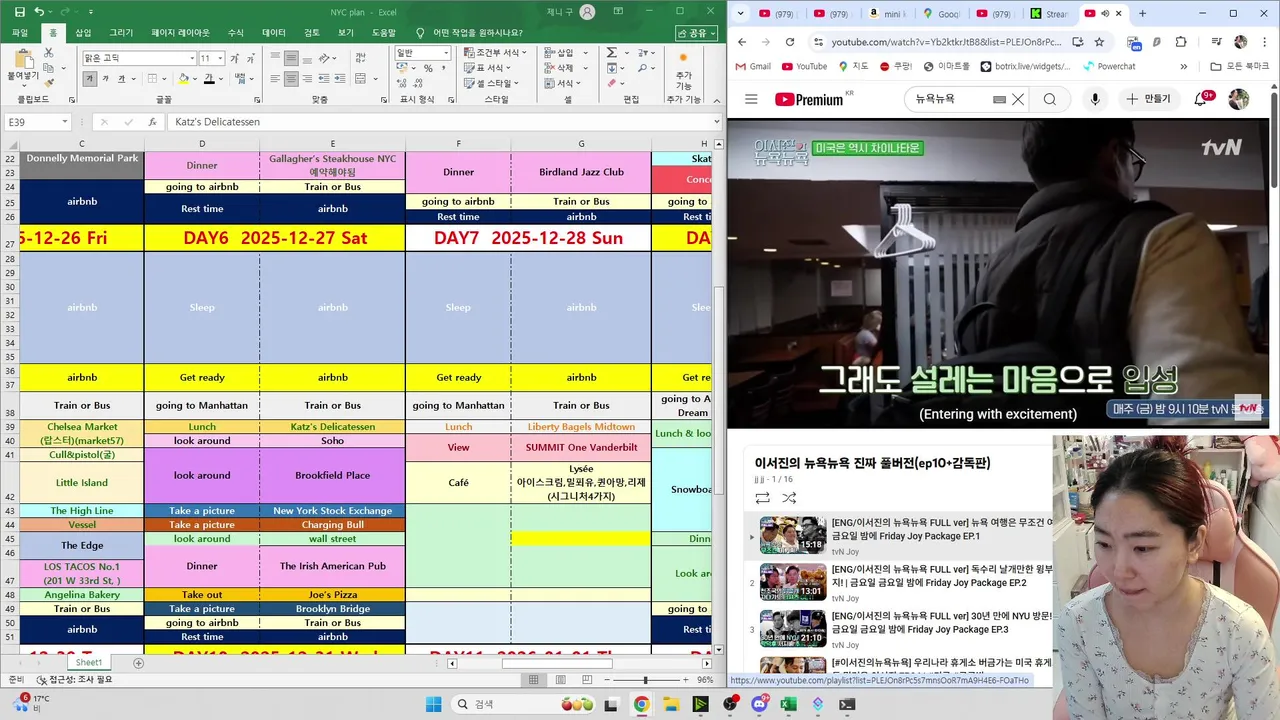1280x720 pixels.
Task: Toggle bold formatting in Excel
Action: tap(90, 78)
